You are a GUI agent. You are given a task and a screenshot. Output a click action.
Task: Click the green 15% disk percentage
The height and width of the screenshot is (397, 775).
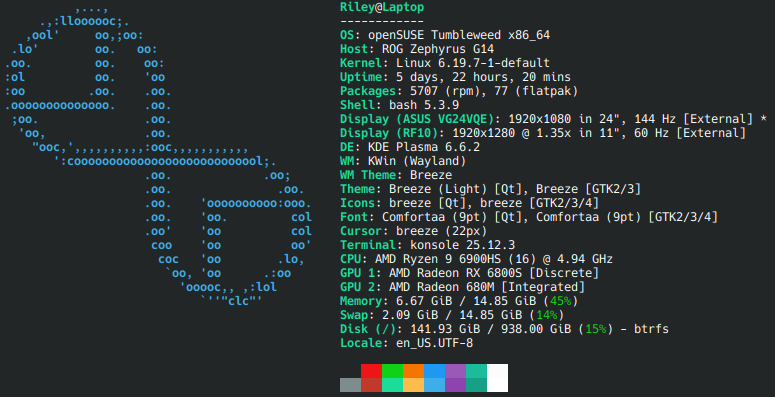[x=596, y=329]
